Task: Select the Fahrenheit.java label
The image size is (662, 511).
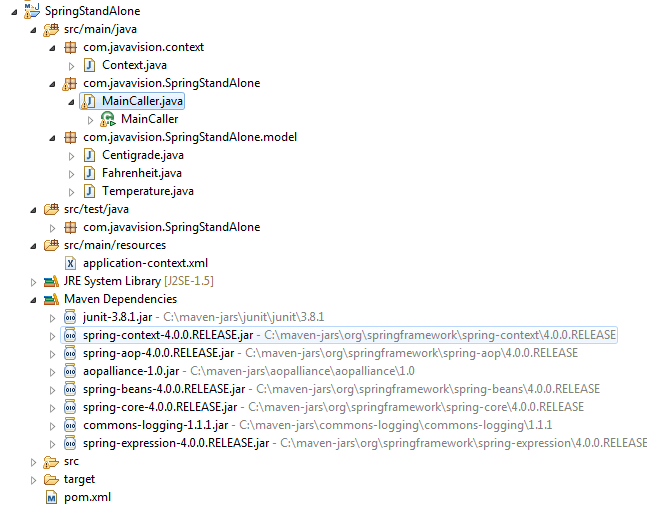Action: (x=142, y=173)
